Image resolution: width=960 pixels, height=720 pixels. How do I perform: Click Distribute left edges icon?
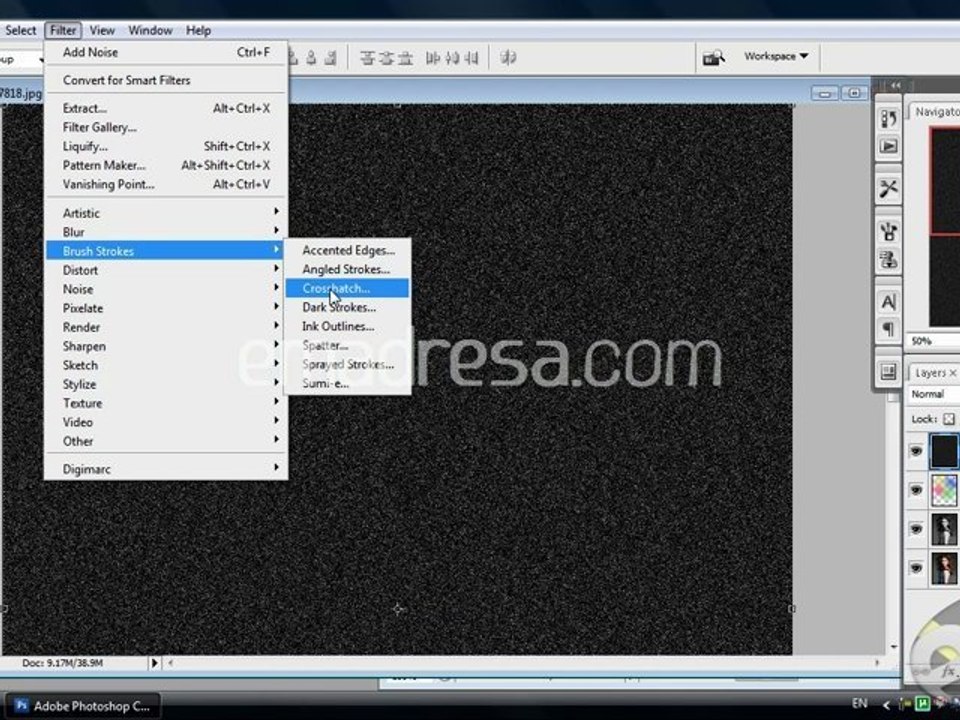pos(433,58)
